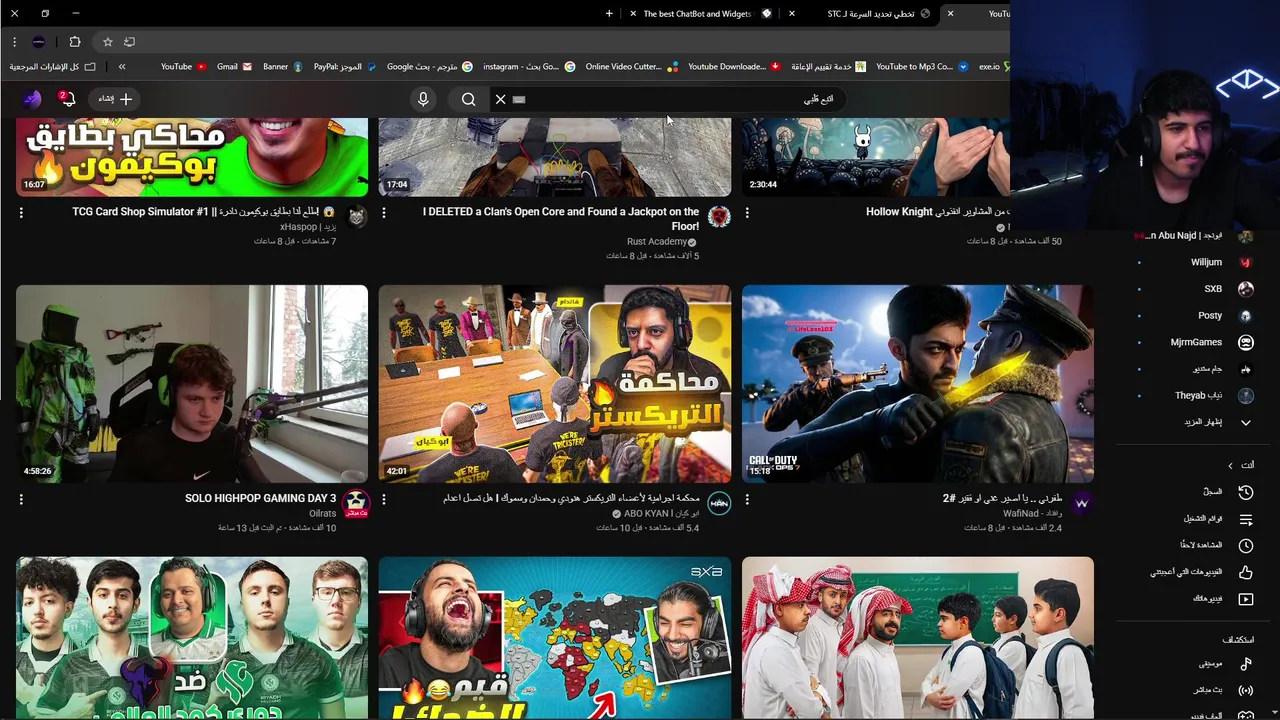Open the account avatar menu in YouTube header

[x=32, y=99]
